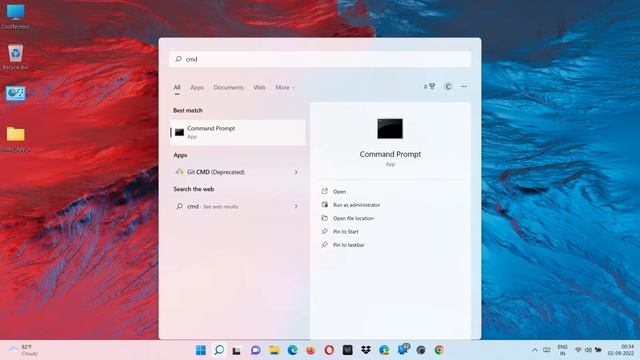Expand the More filter dropdown
The height and width of the screenshot is (360, 640).
[285, 87]
